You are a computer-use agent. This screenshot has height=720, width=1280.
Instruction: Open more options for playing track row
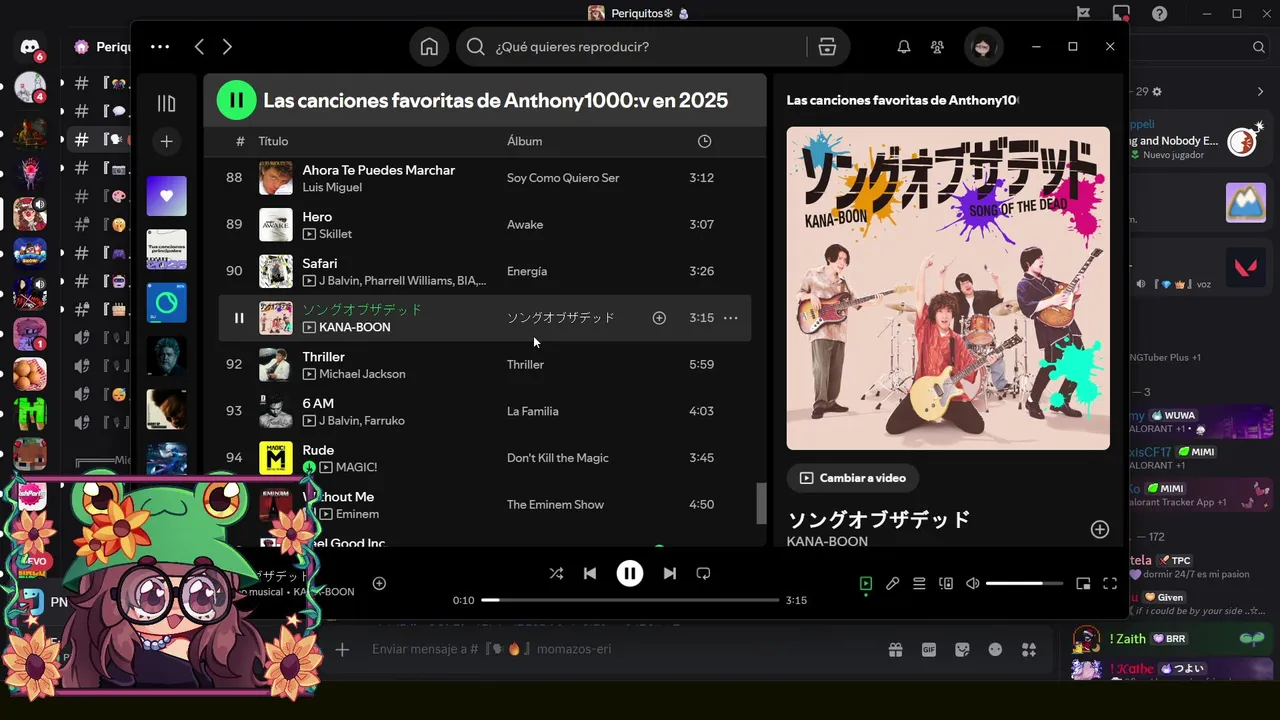[x=731, y=318]
